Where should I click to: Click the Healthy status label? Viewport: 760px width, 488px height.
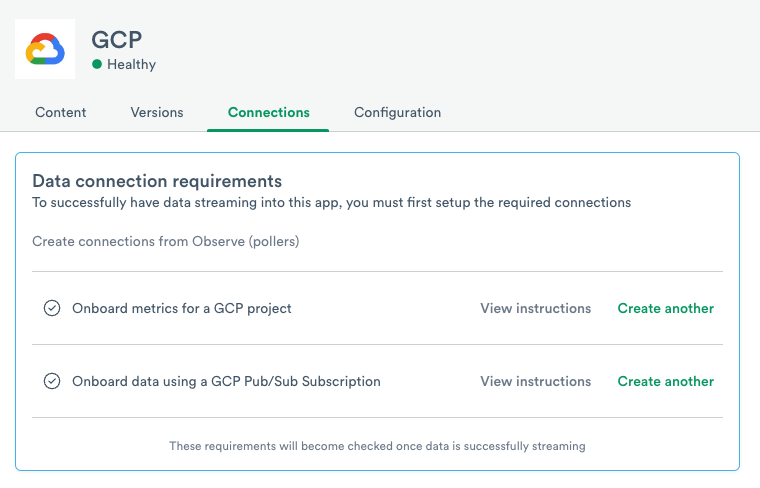coord(131,64)
